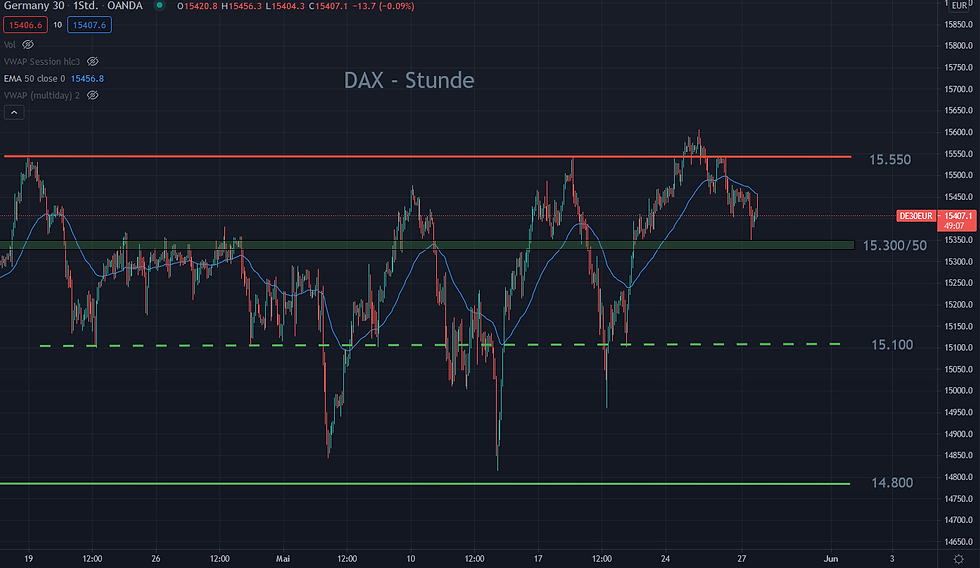The width and height of the screenshot is (980, 568).
Task: Click the 14.800 level annotation
Action: 892,482
